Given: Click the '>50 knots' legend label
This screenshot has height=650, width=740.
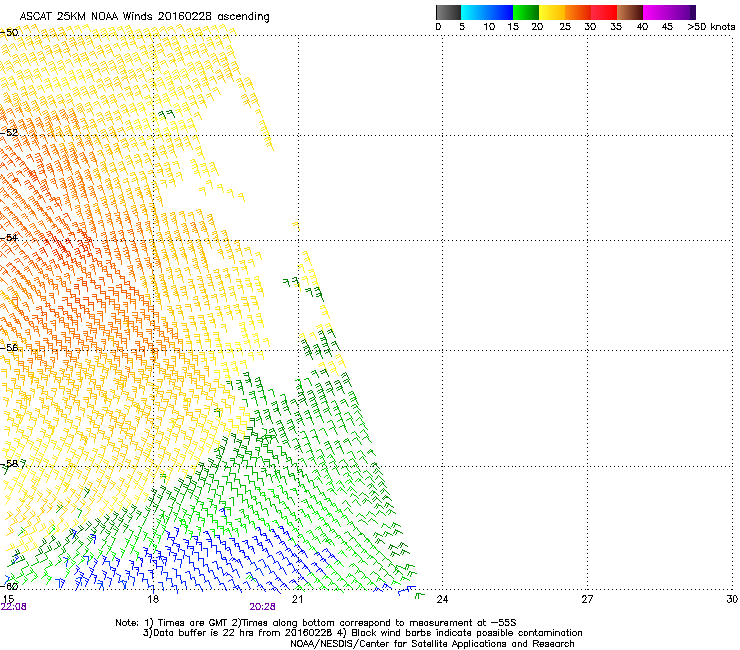Looking at the screenshot, I should point(711,27).
